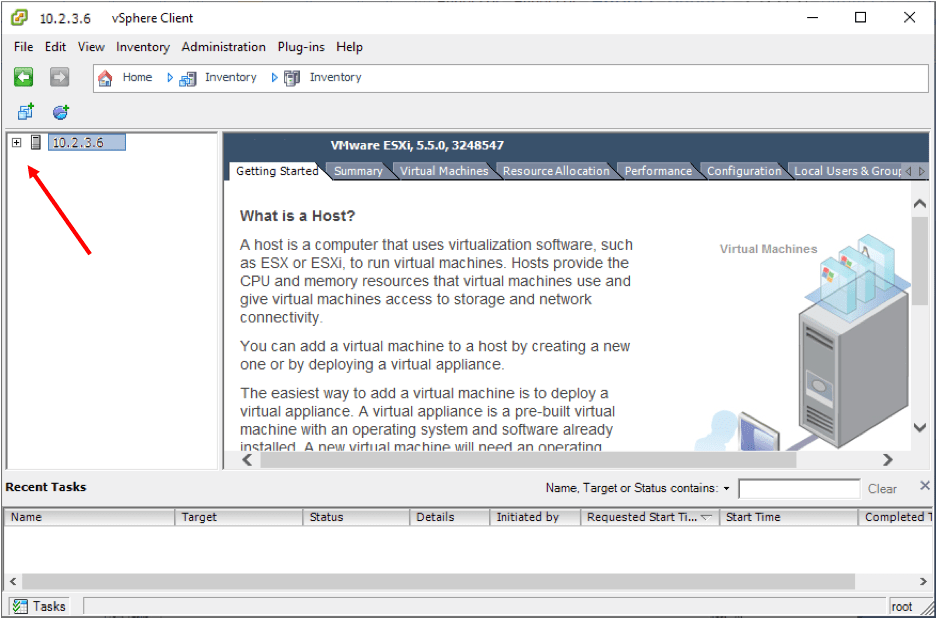This screenshot has height=619, width=936.
Task: Click the "What is a Host?" heading
Action: 297,215
